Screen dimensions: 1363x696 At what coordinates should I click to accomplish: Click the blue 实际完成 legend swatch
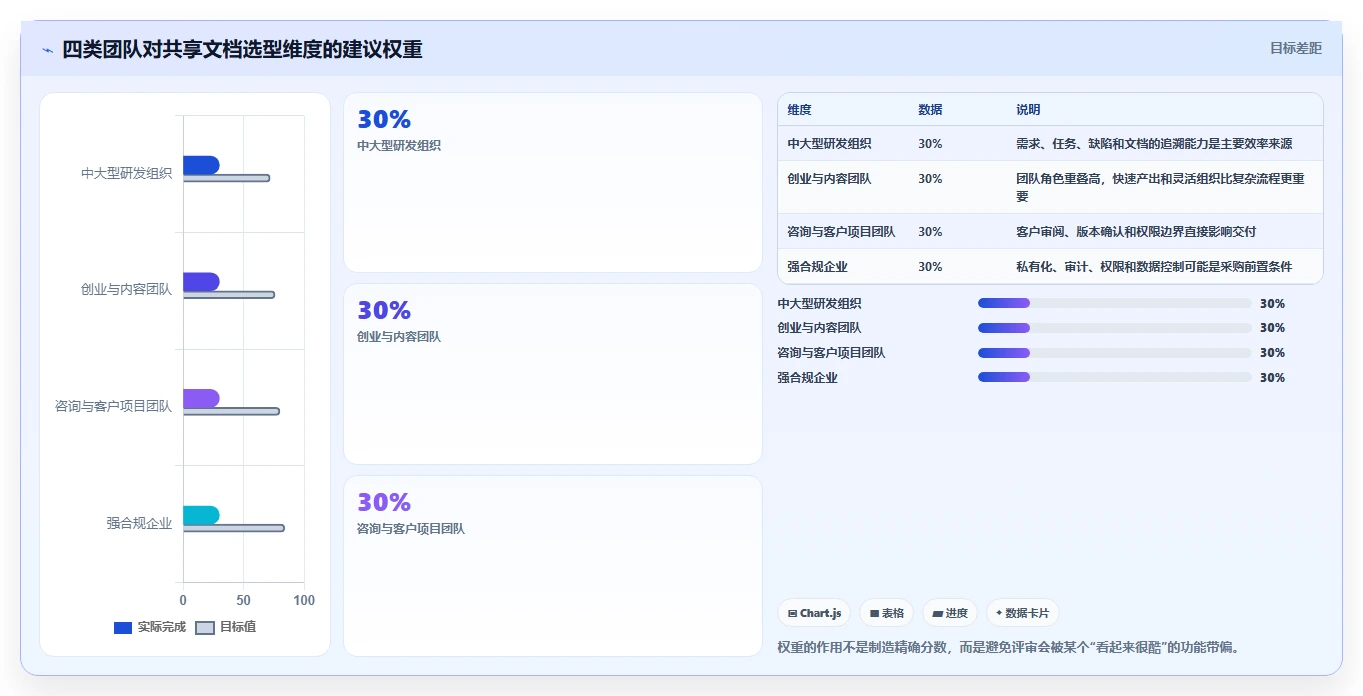point(123,628)
